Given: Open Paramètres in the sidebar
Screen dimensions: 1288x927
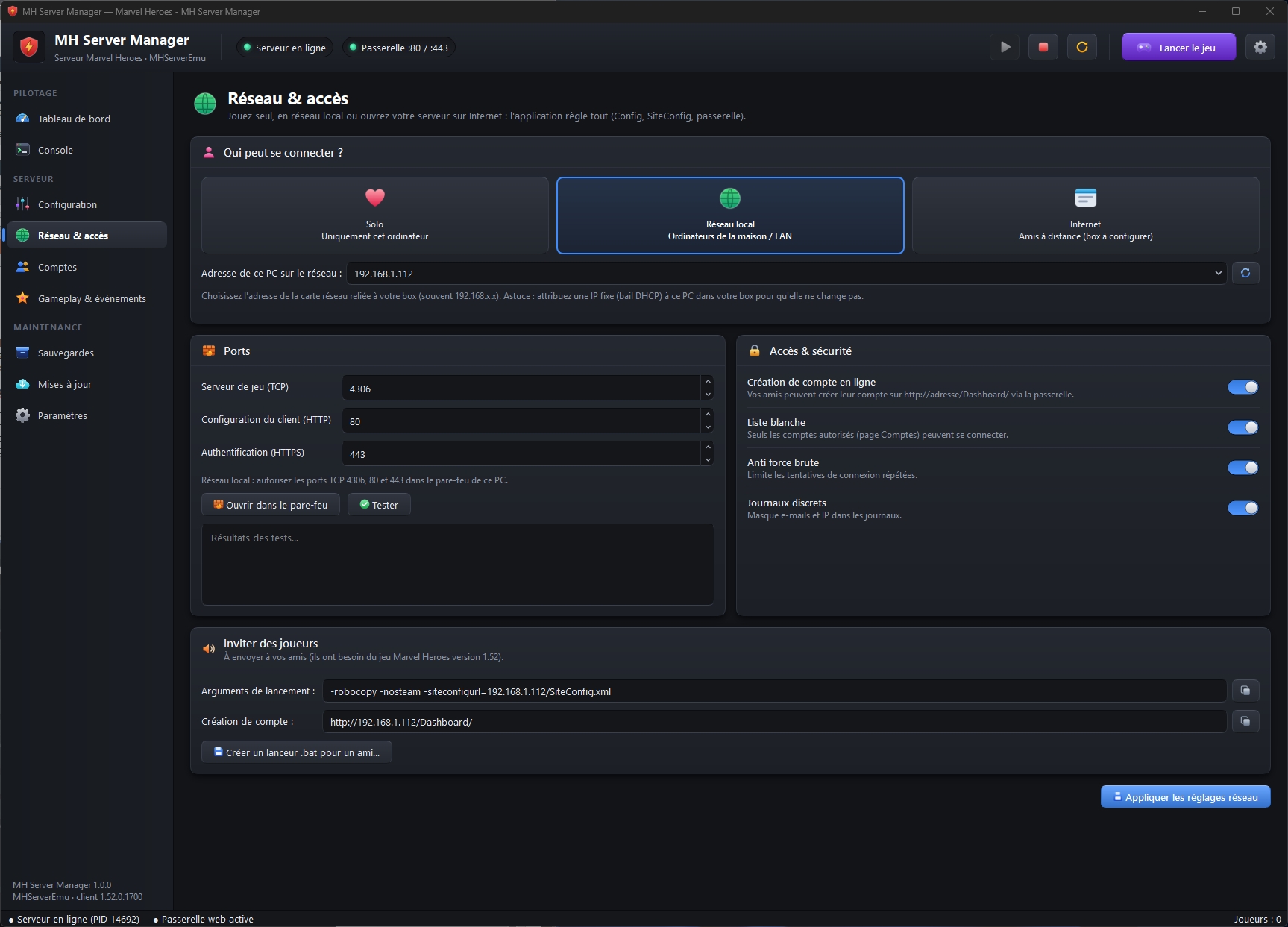Looking at the screenshot, I should click(87, 415).
